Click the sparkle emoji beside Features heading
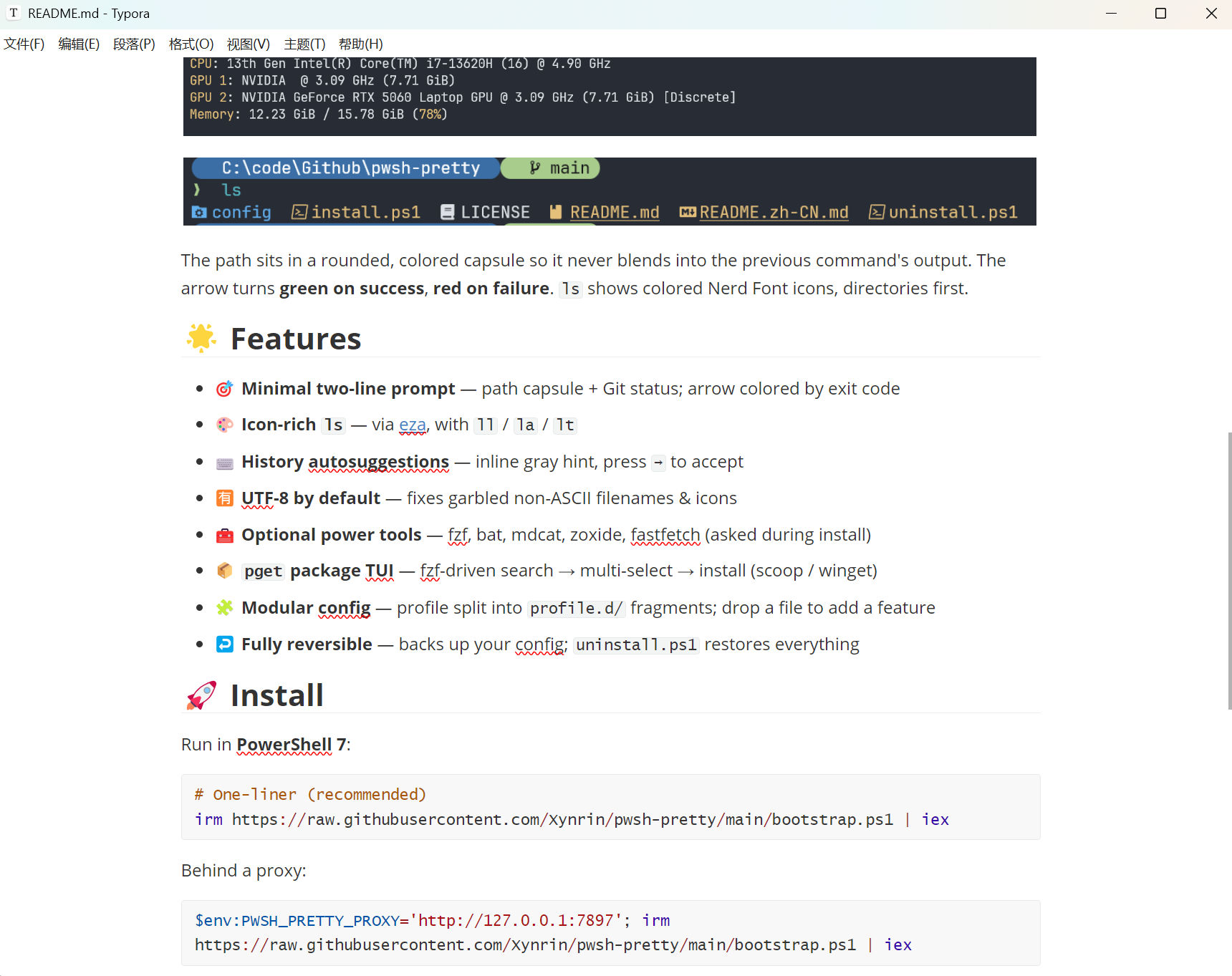This screenshot has height=976, width=1232. pos(201,339)
